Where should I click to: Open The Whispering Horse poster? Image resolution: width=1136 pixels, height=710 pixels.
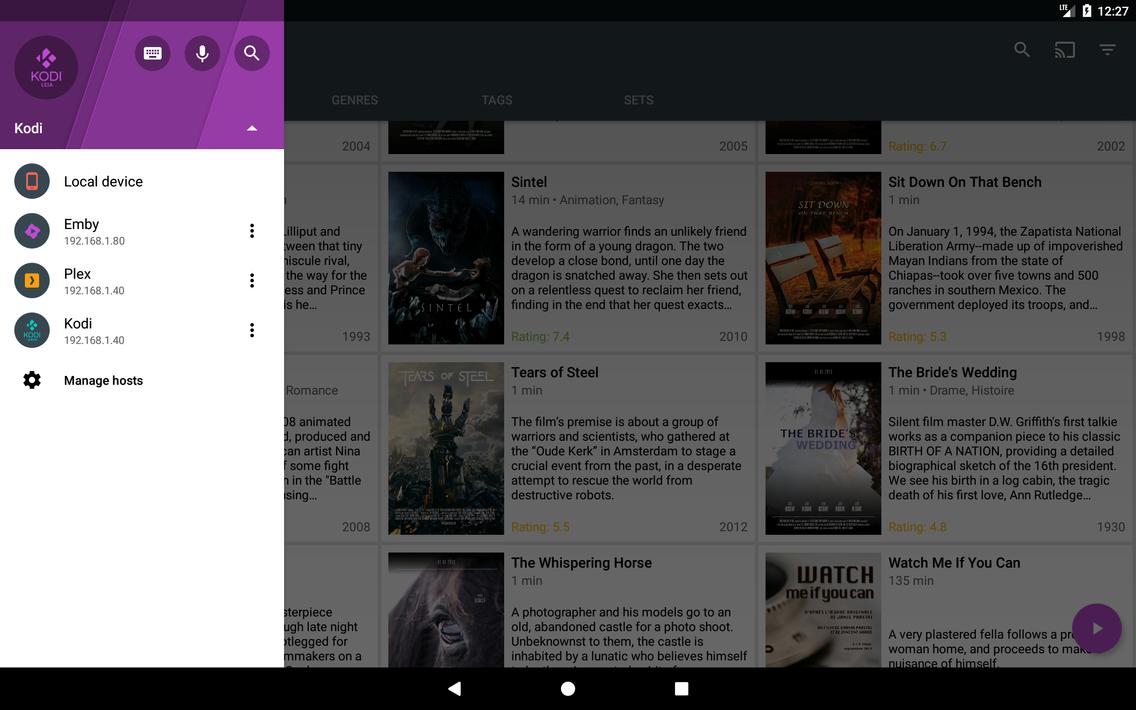(x=446, y=610)
